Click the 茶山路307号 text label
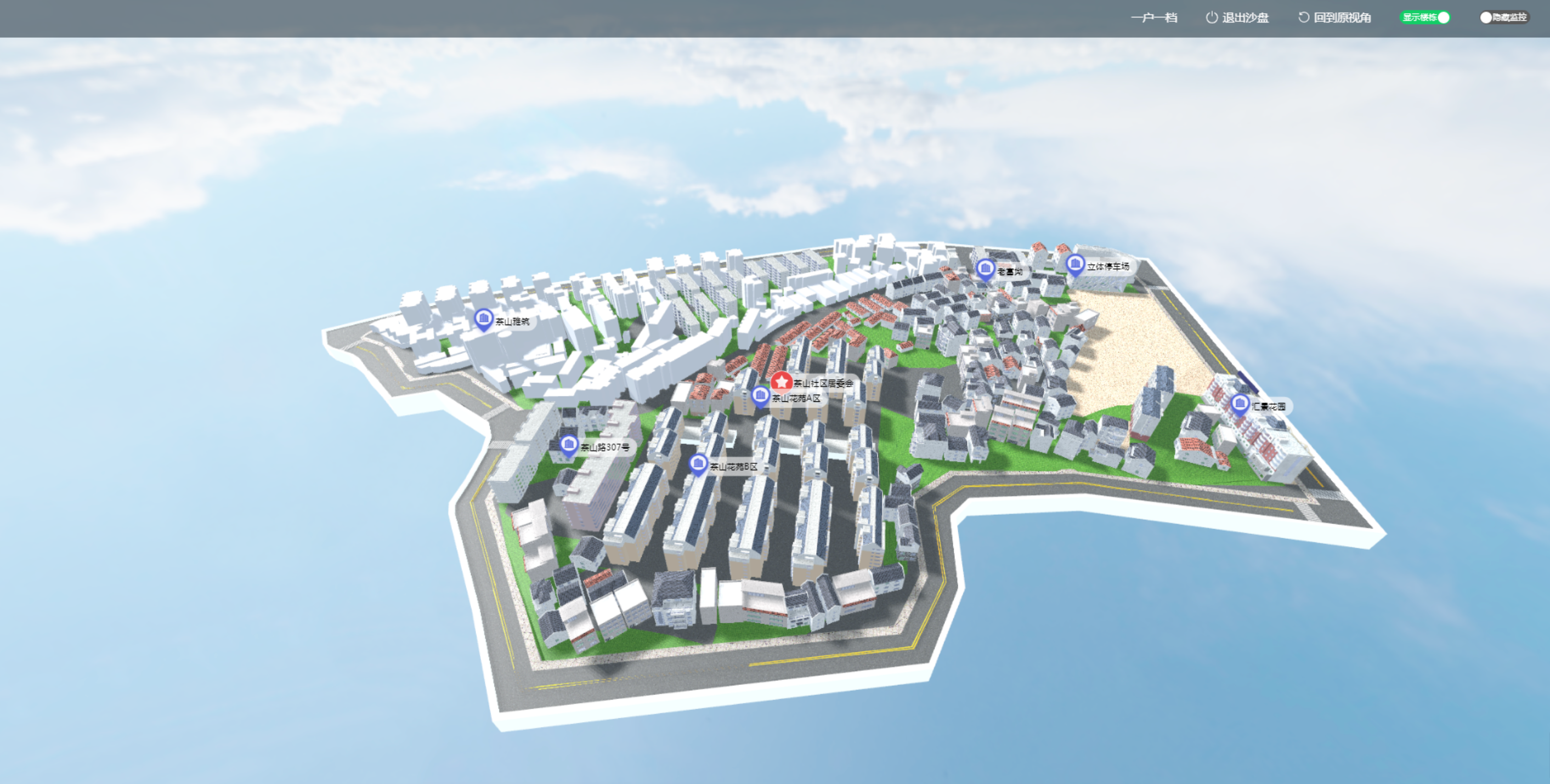 [605, 448]
